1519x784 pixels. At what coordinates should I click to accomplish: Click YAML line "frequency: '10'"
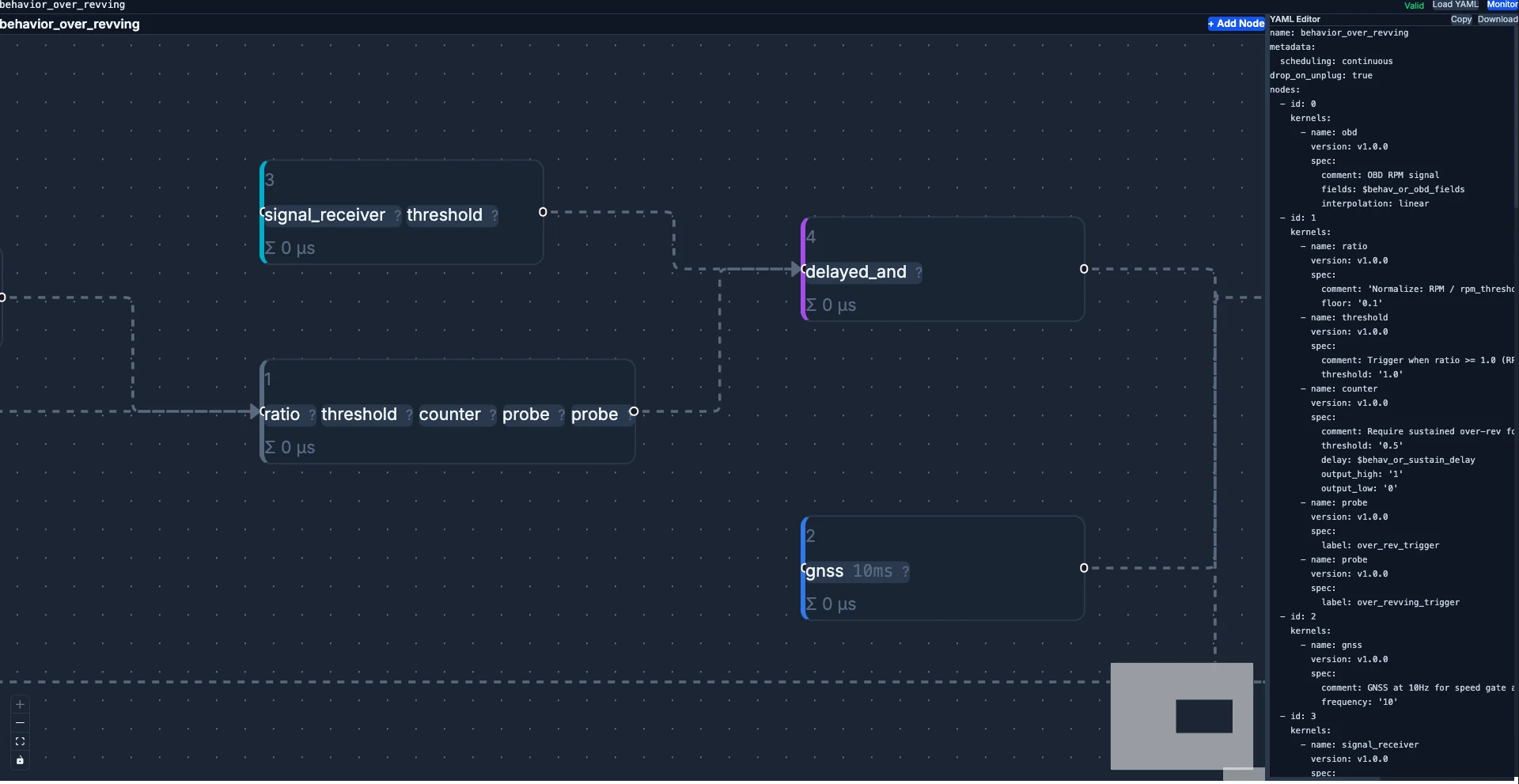click(1359, 703)
